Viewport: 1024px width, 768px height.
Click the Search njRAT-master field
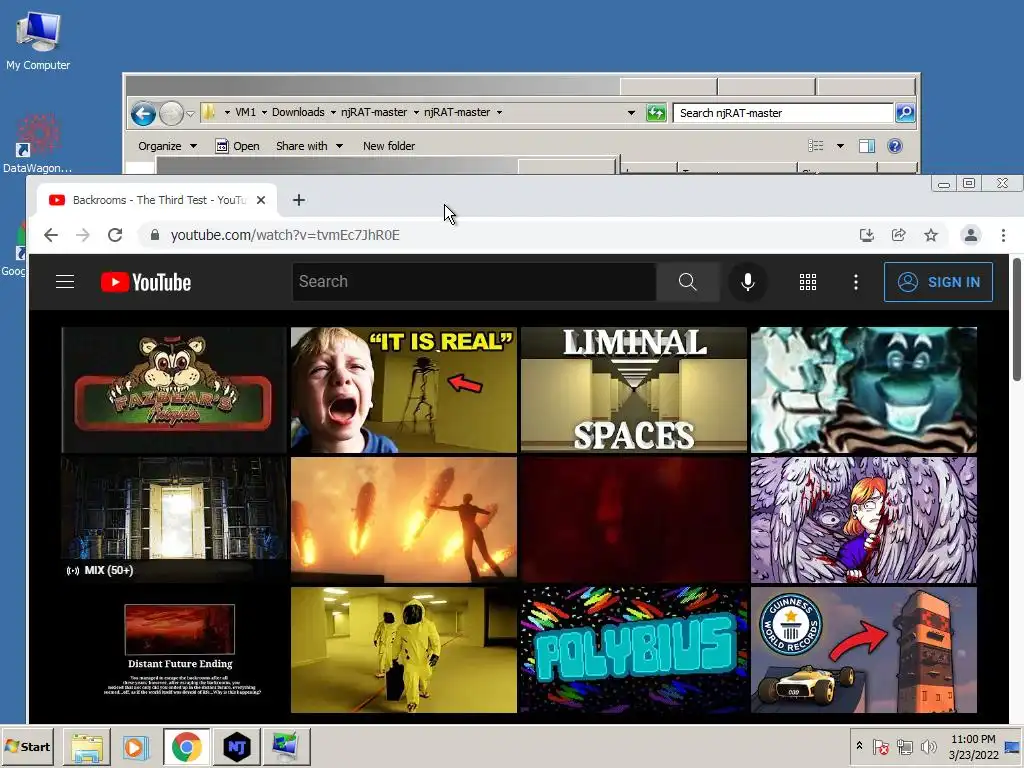(x=782, y=113)
